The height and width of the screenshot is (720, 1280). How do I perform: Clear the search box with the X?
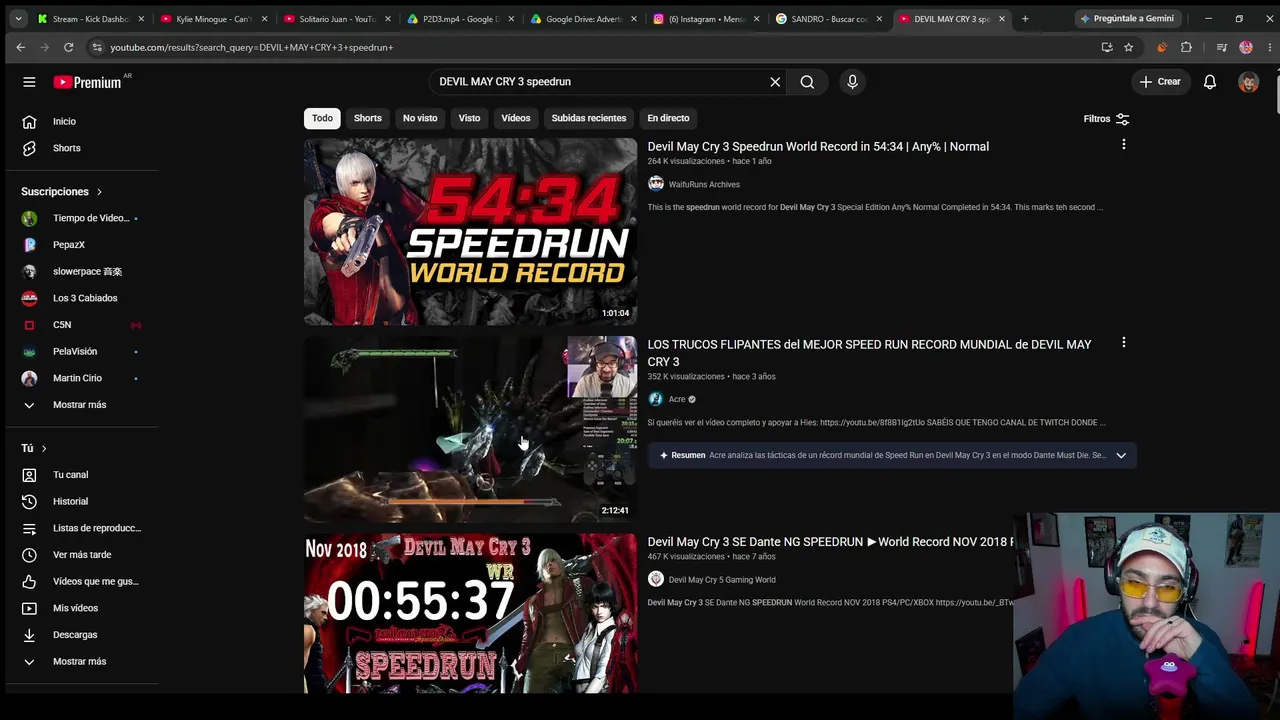pyautogui.click(x=775, y=82)
